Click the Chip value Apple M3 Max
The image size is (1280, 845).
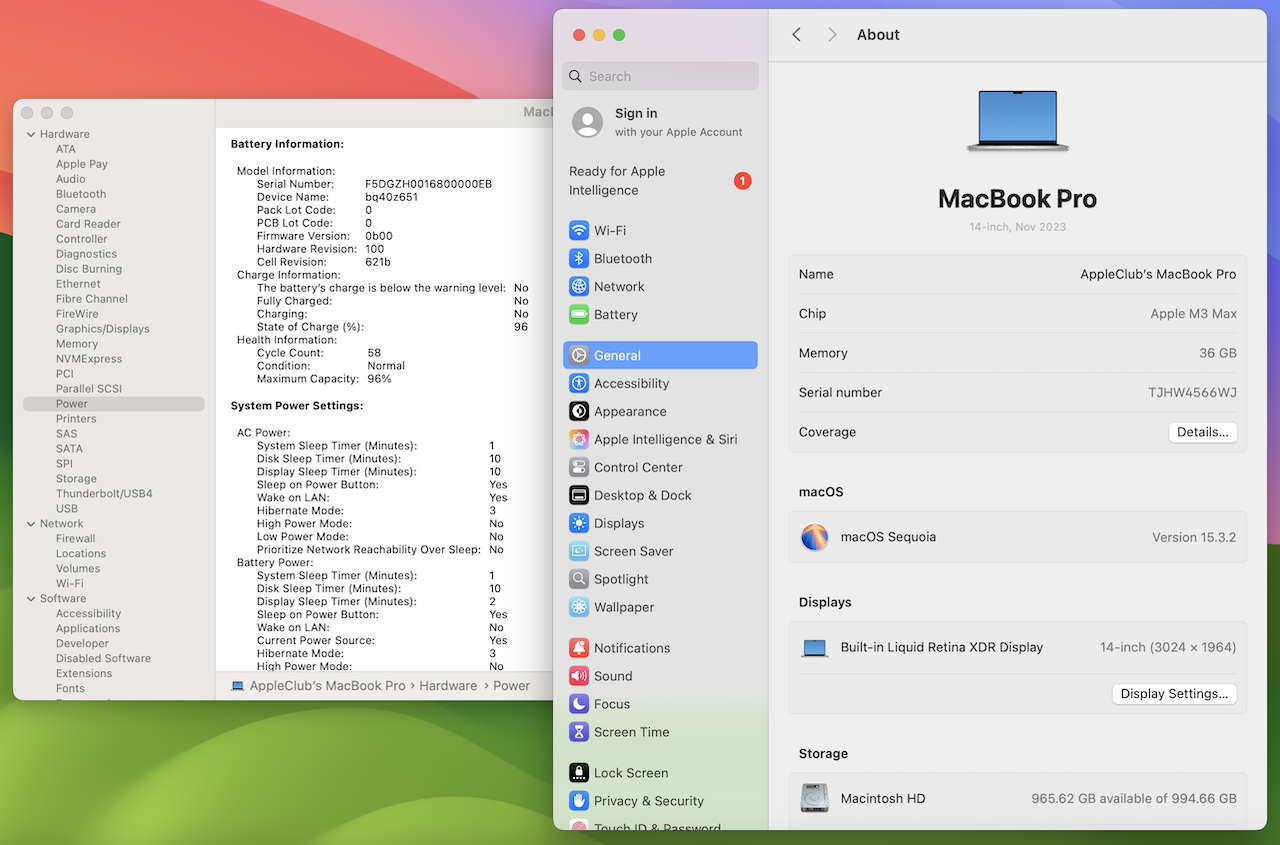click(1193, 314)
